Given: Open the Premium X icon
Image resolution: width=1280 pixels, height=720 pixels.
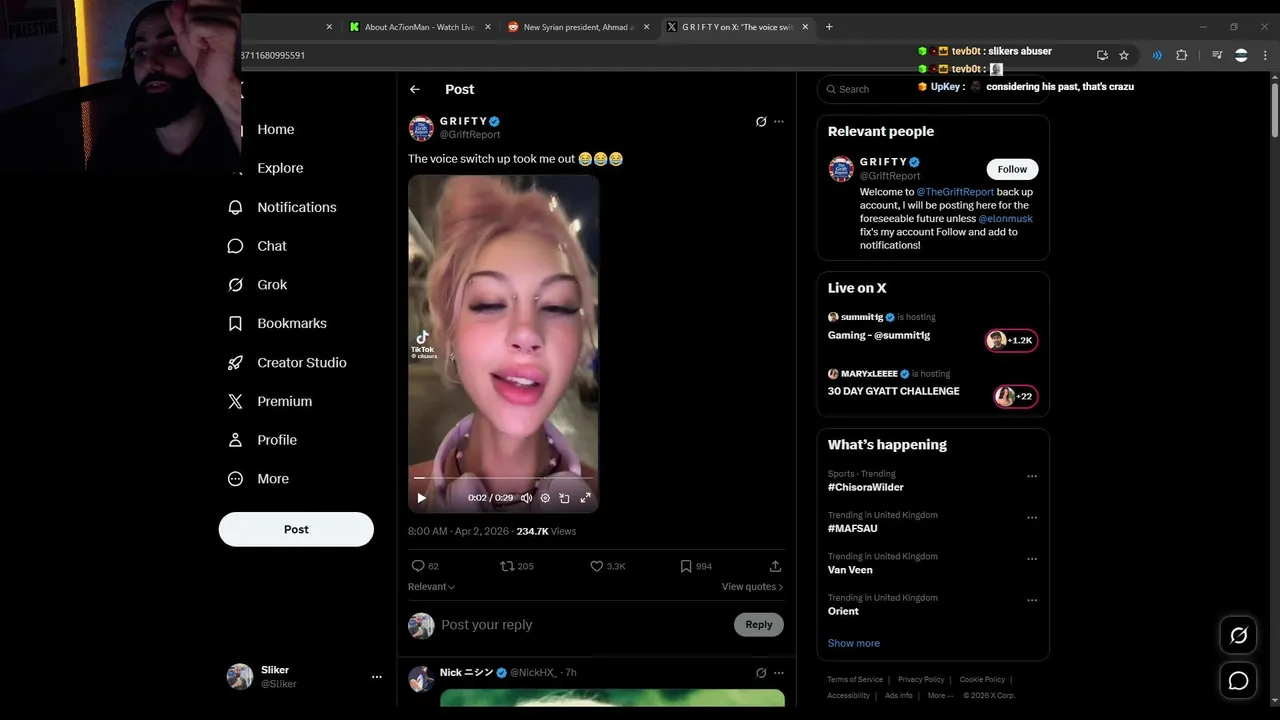Looking at the screenshot, I should point(235,401).
